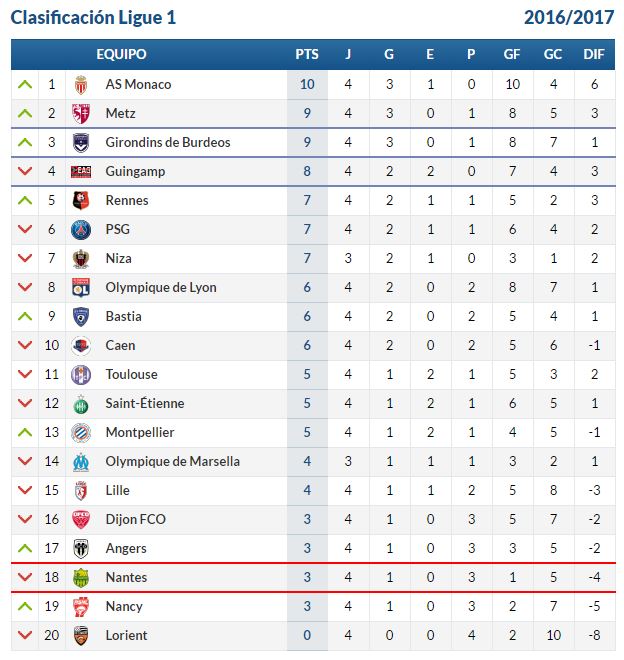Screen dimensions: 624x660
Task: Click the Metz club crest
Action: [81, 114]
